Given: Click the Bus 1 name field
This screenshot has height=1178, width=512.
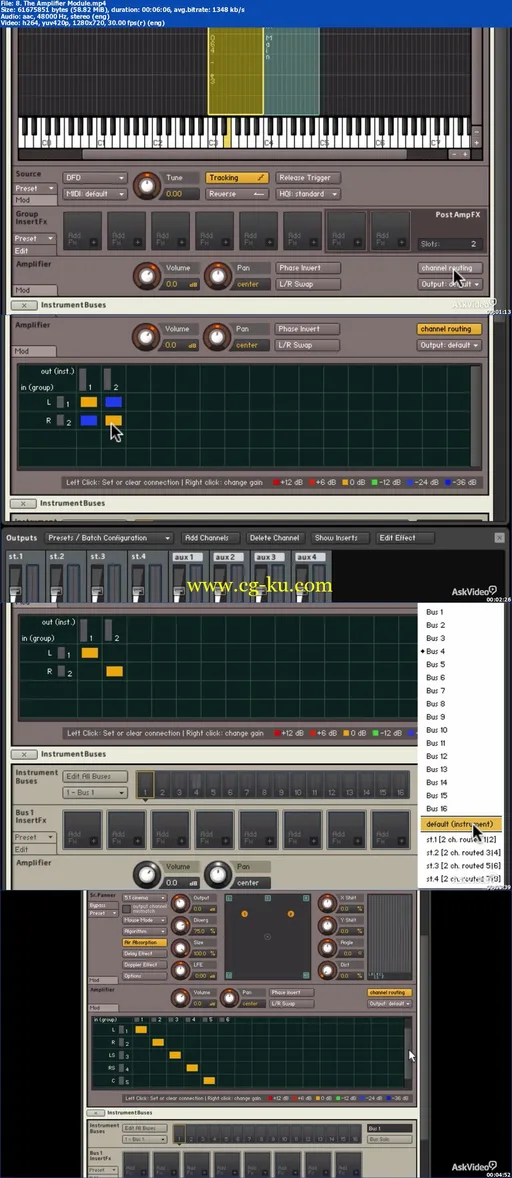Looking at the screenshot, I should 390,1128.
